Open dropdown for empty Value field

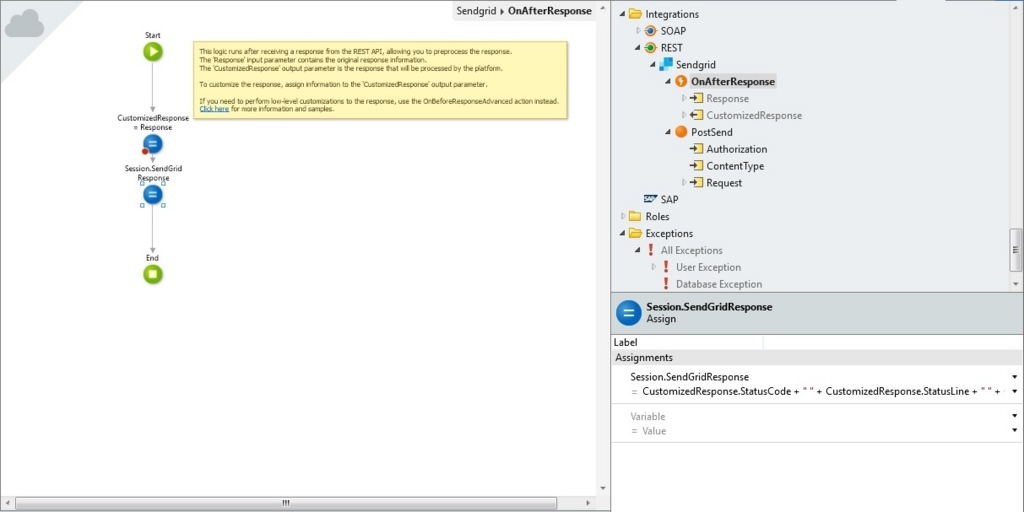(x=1015, y=430)
